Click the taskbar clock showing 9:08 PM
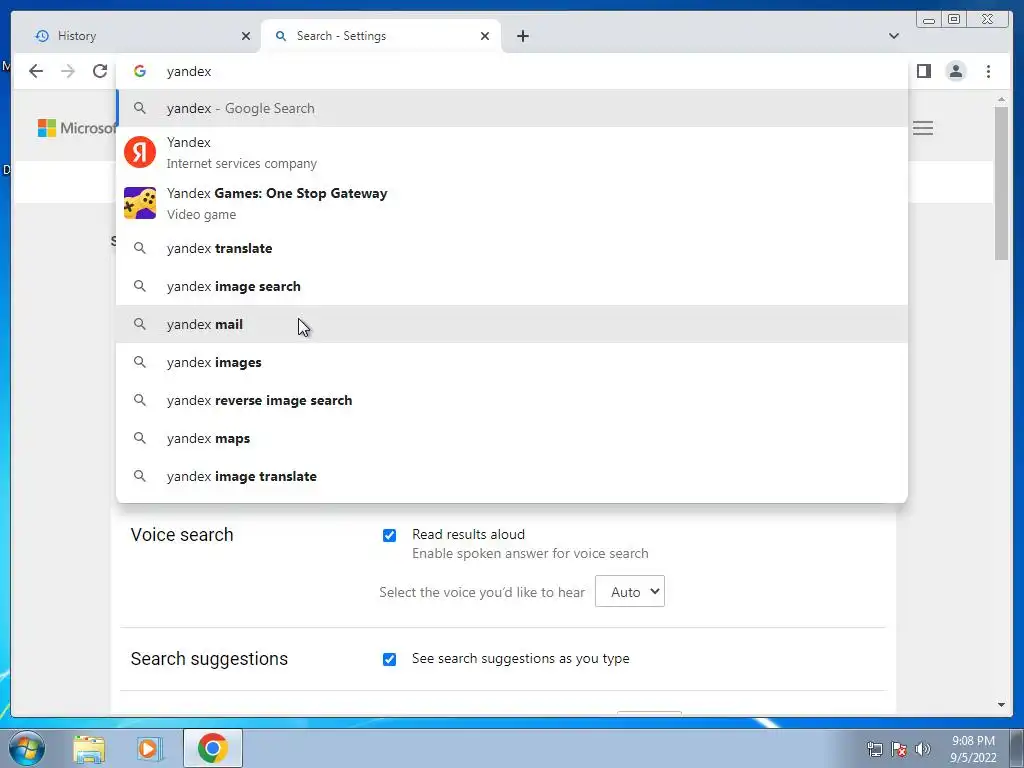 coord(973,749)
